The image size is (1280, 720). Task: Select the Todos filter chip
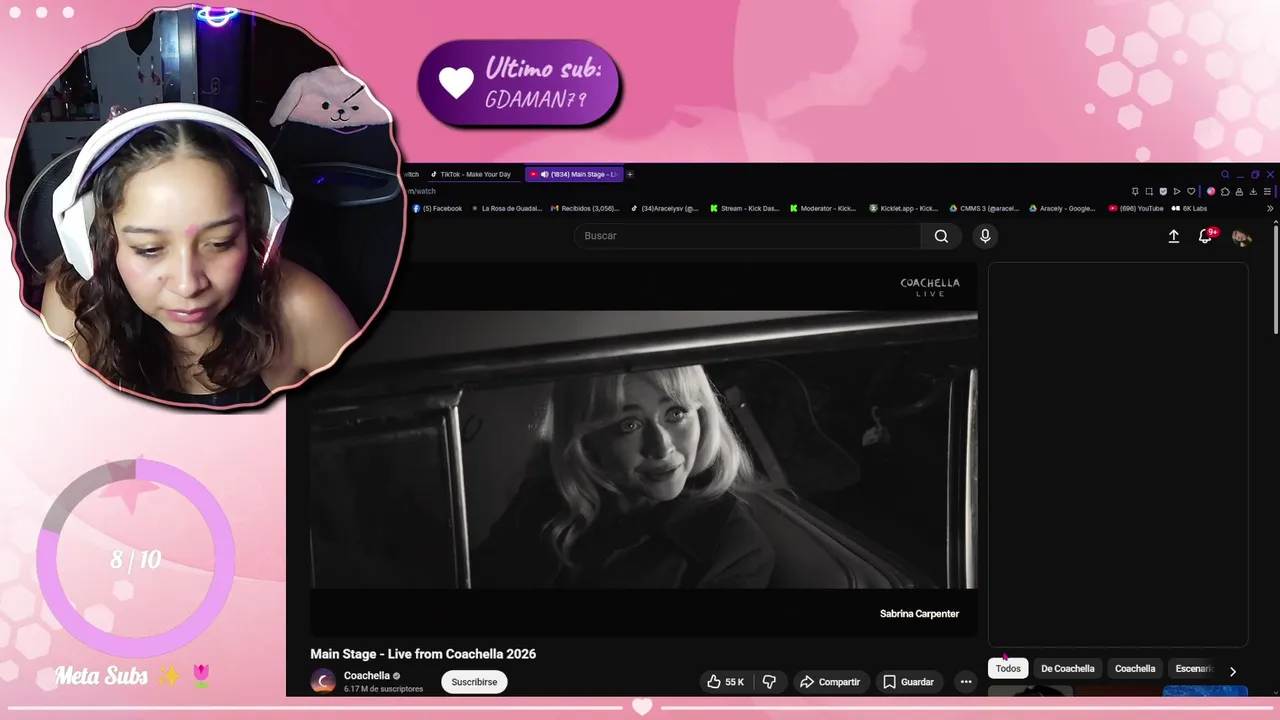1008,669
